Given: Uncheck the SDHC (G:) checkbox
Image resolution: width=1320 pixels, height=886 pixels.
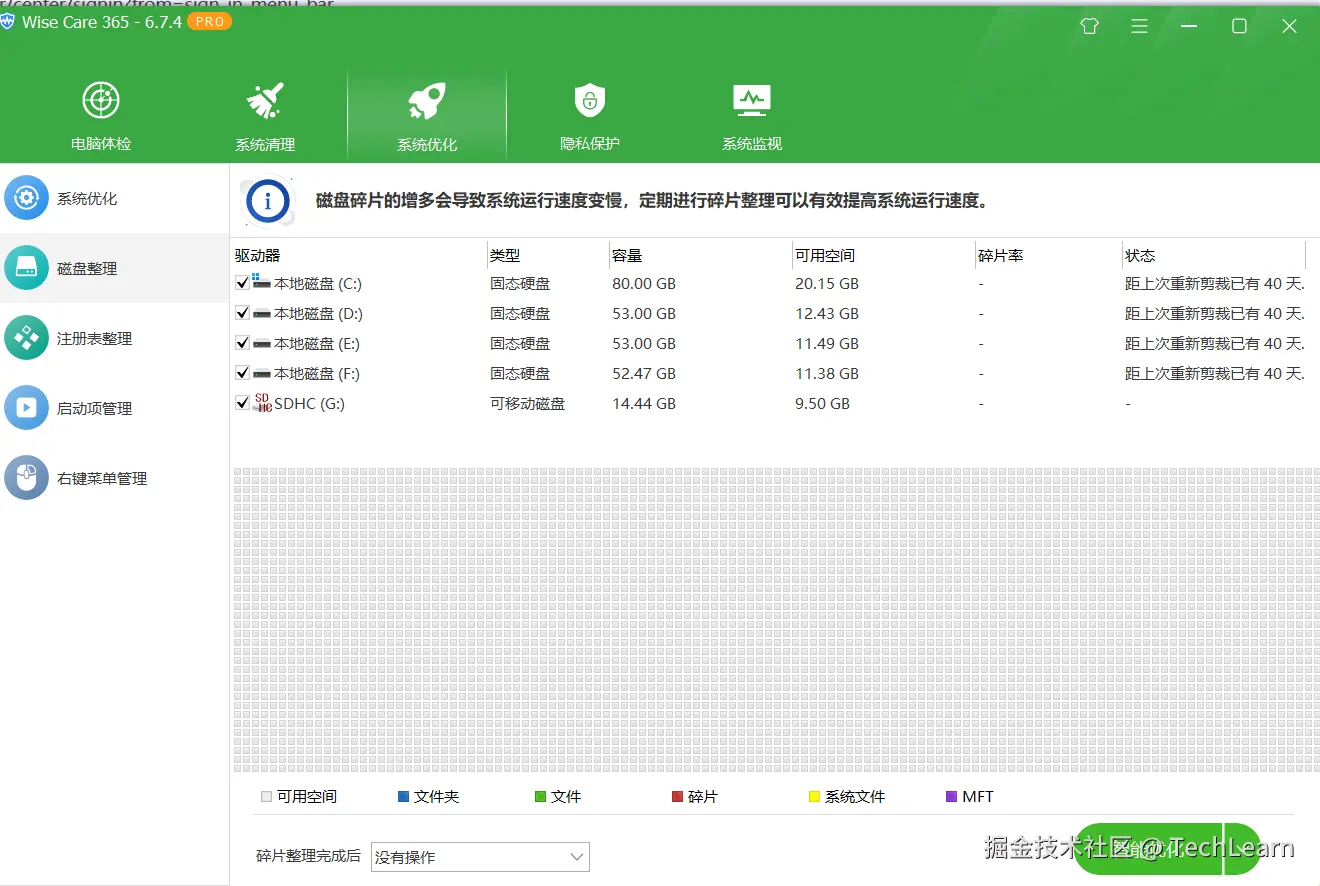Looking at the screenshot, I should click(242, 403).
